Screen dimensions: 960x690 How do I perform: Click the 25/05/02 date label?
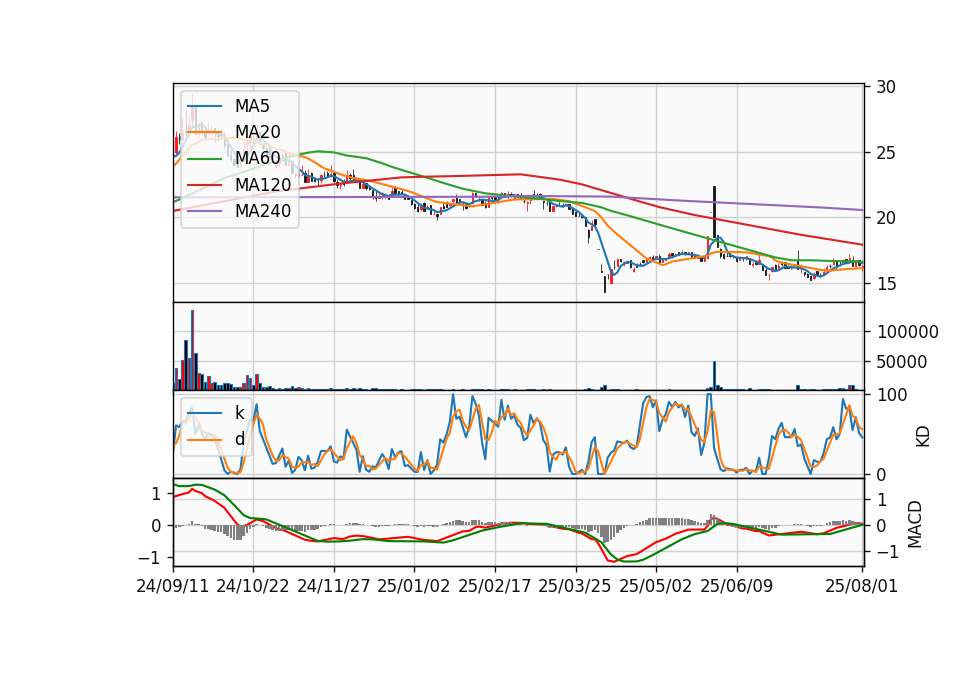656,586
